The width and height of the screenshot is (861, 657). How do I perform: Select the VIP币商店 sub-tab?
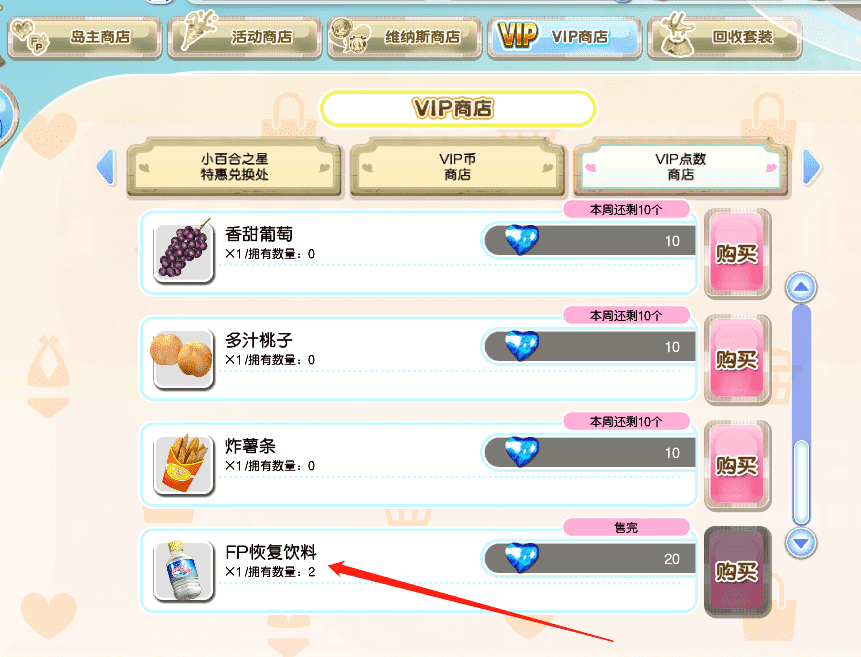(458, 167)
